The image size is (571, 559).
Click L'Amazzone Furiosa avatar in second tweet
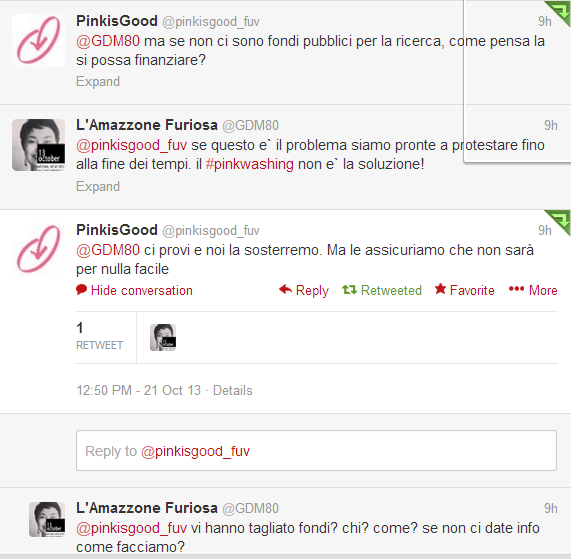tap(38, 145)
